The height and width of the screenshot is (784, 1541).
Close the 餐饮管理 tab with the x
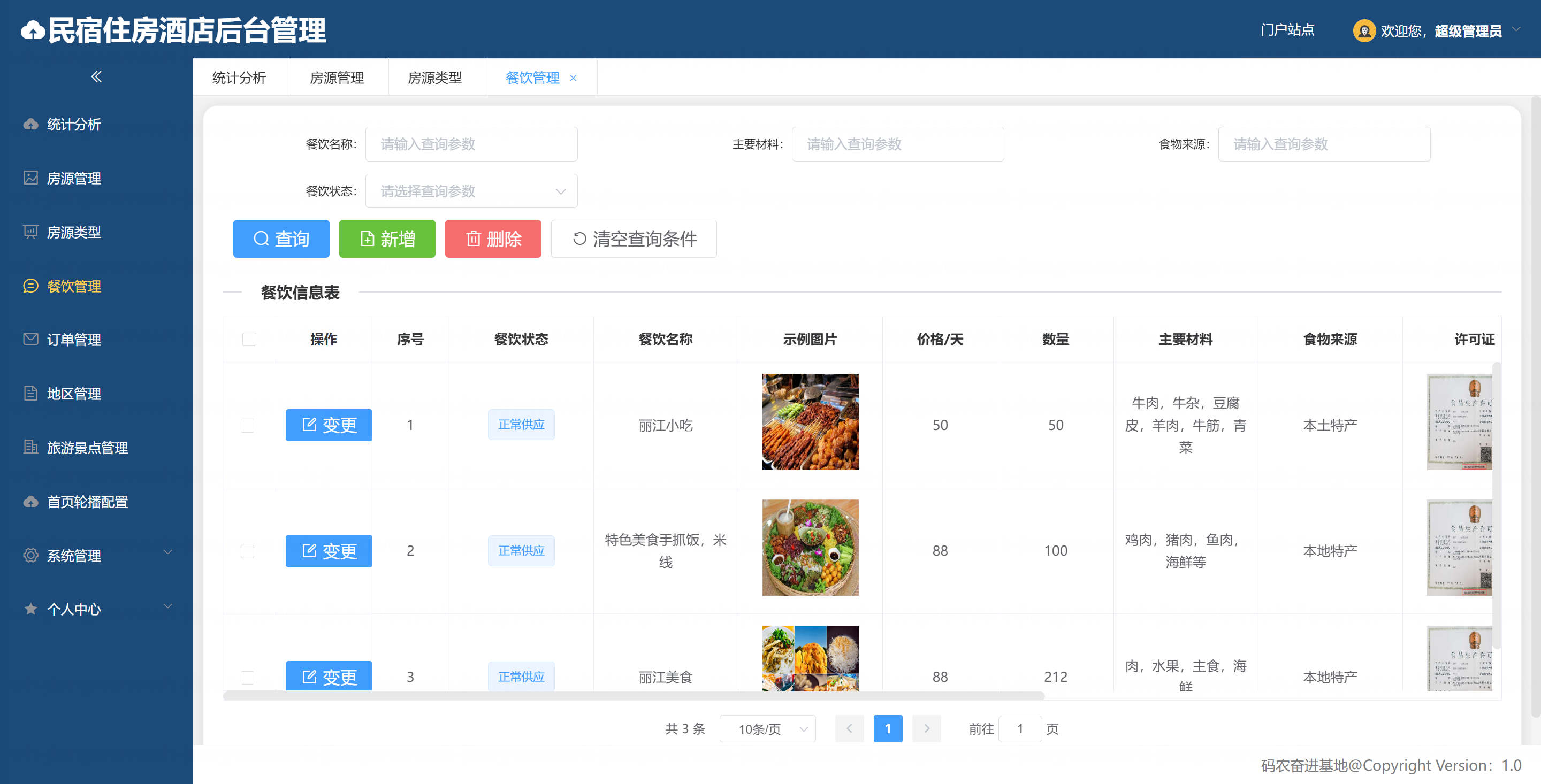[573, 78]
